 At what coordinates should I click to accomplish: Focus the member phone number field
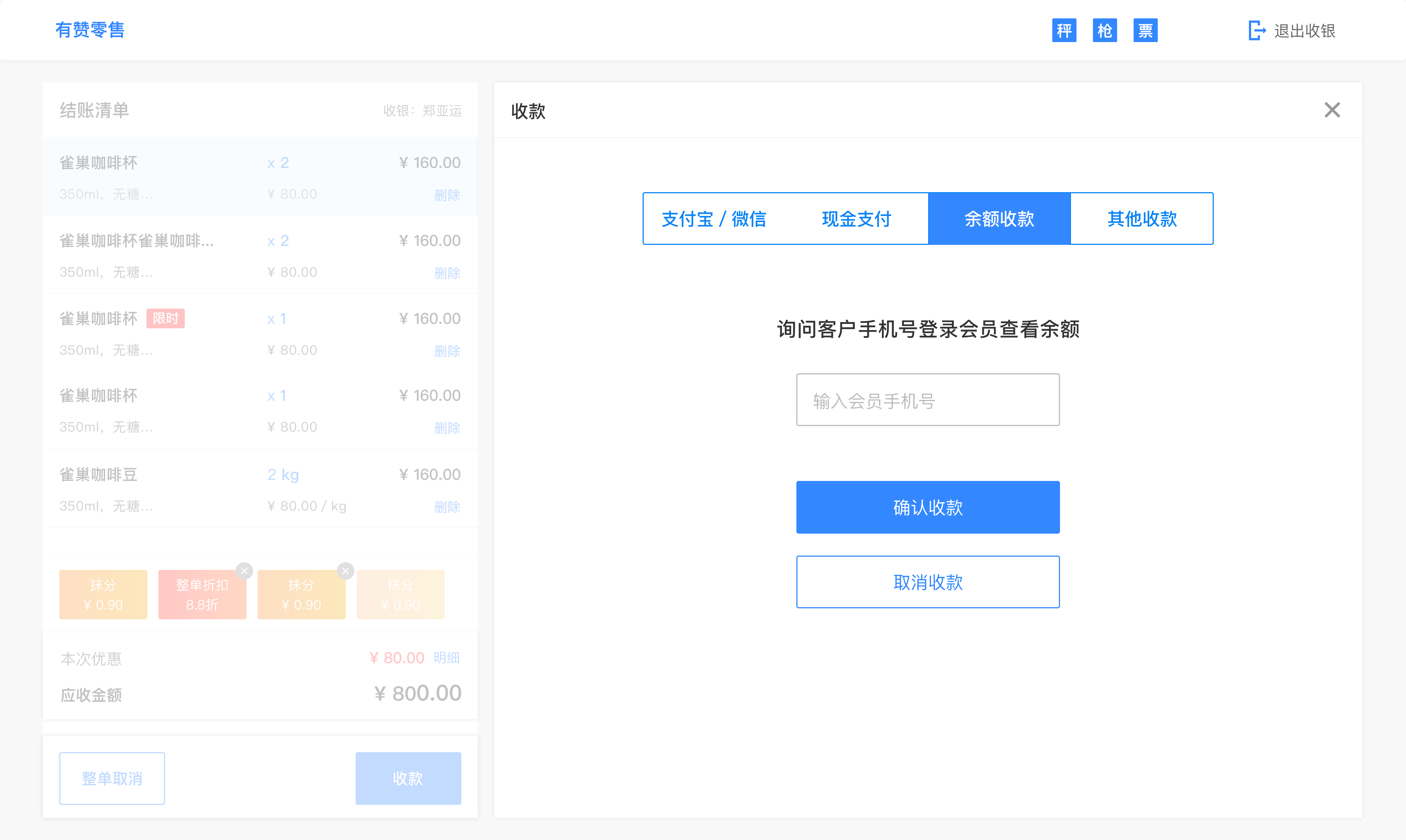tap(927, 400)
